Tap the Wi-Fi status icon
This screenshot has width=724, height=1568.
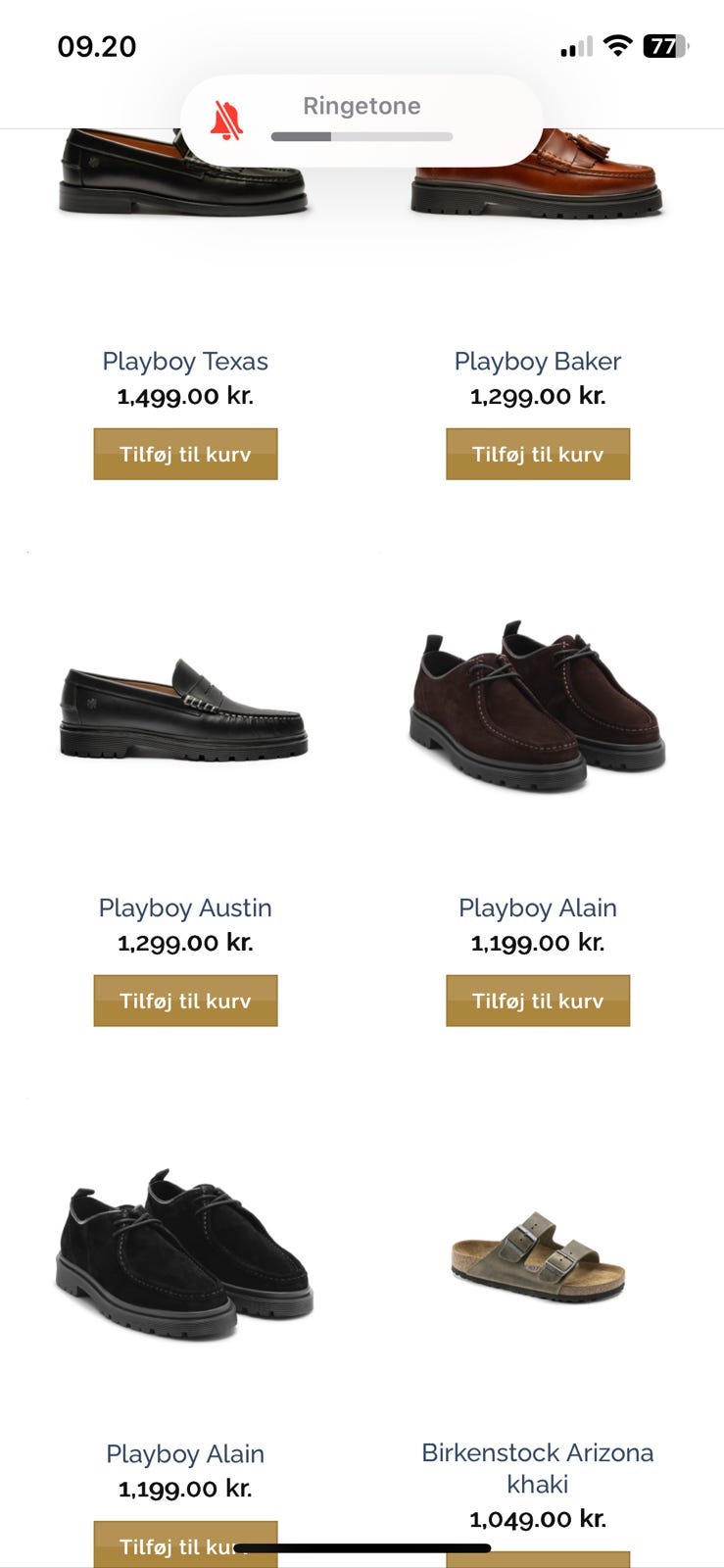[x=617, y=46]
